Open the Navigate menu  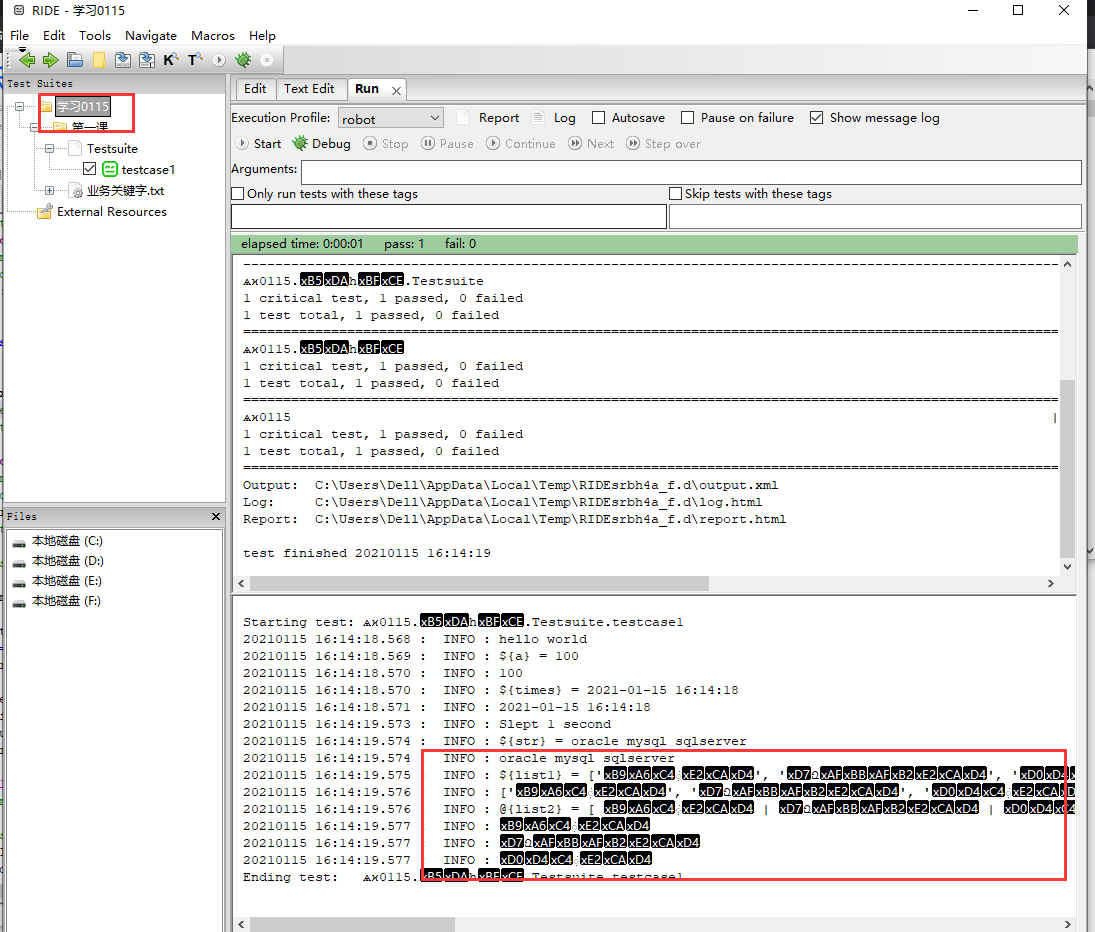coord(151,36)
